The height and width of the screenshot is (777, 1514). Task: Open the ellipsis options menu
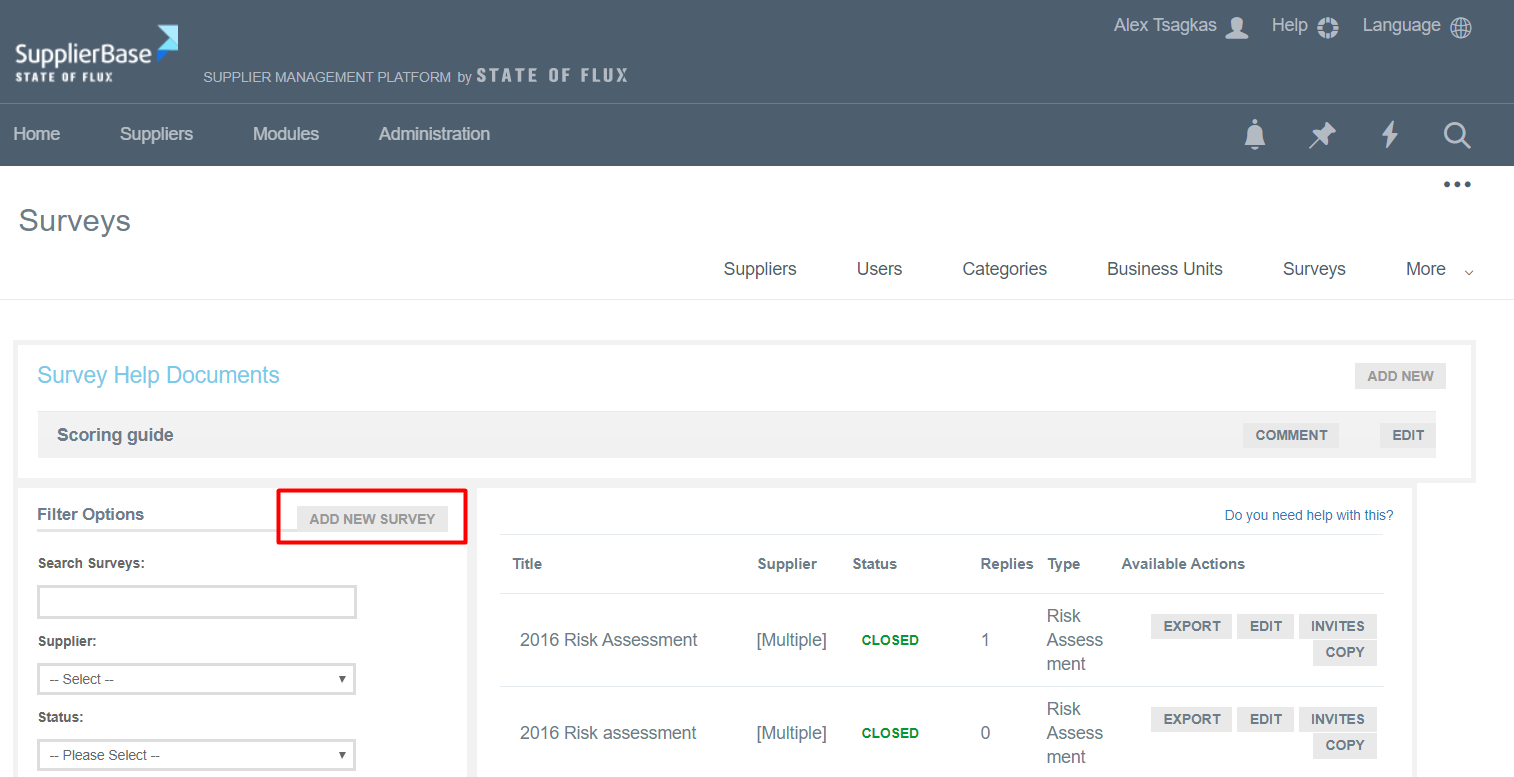(1457, 184)
